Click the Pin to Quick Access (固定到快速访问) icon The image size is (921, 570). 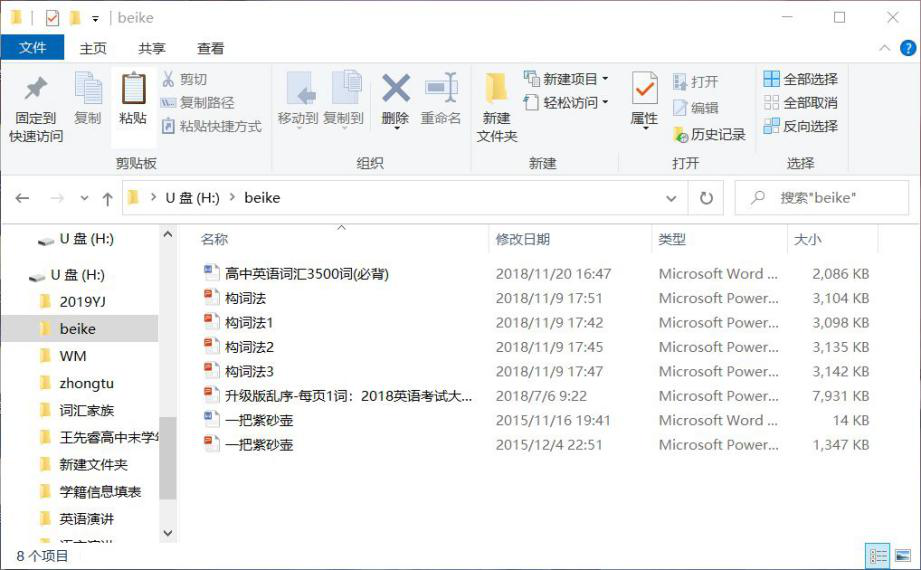[36, 90]
